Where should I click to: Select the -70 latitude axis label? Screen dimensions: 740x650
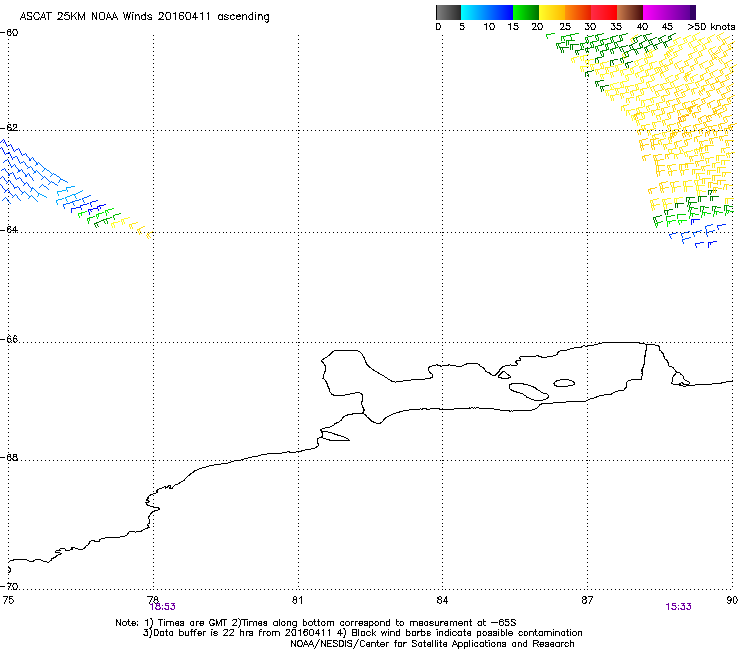pos(10,587)
